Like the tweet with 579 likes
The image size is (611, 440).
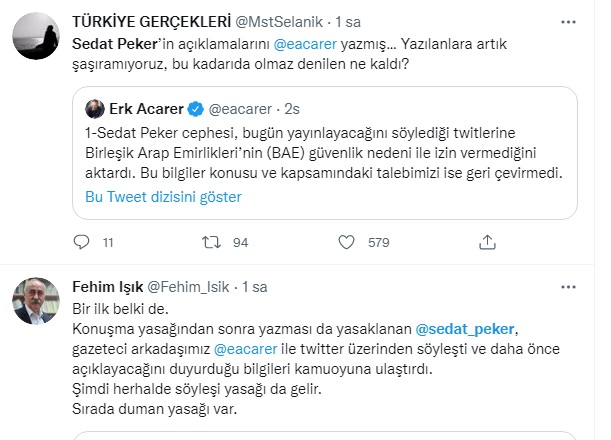(345, 241)
